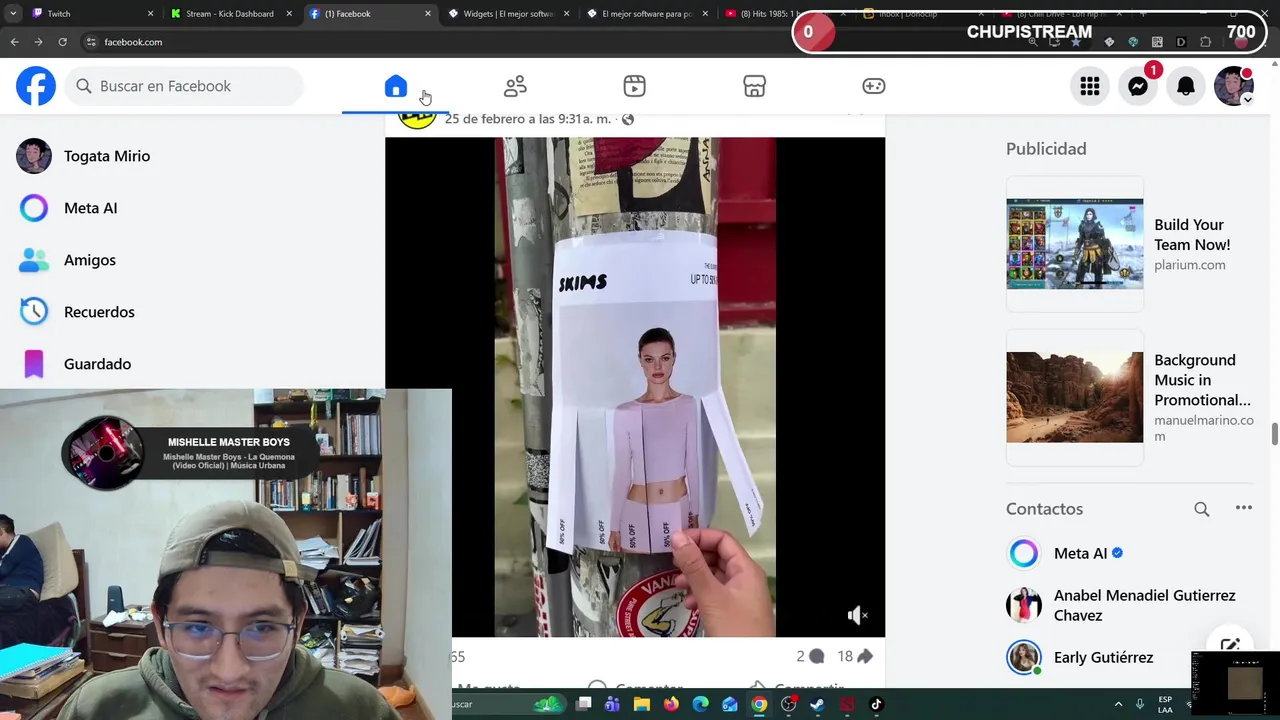Open the Mail app from the taskbar
Image resolution: width=1280 pixels, height=720 pixels.
730,704
